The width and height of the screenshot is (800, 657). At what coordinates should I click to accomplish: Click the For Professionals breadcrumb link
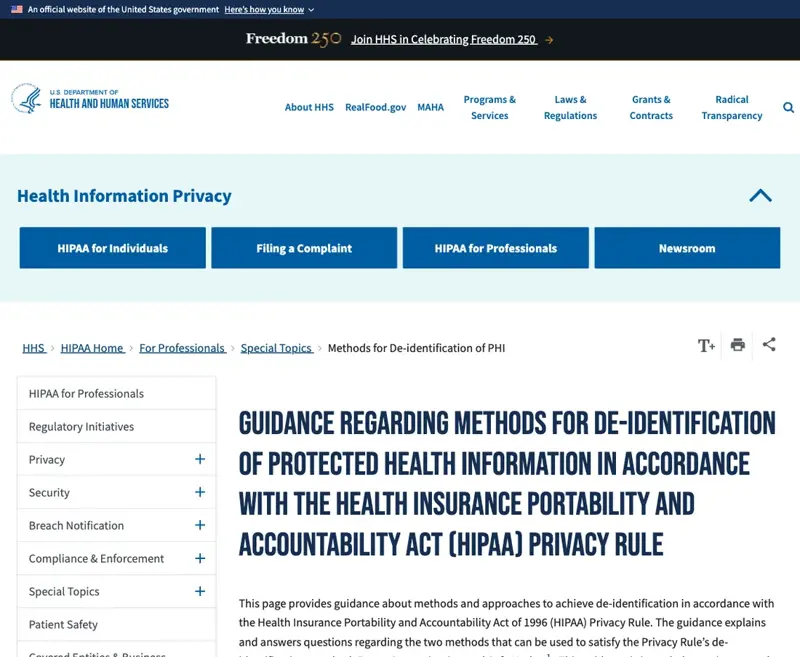point(183,348)
